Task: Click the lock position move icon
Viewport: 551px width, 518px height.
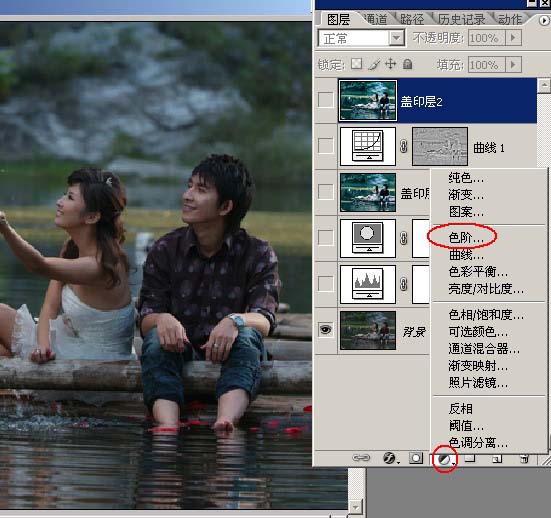Action: (x=390, y=64)
